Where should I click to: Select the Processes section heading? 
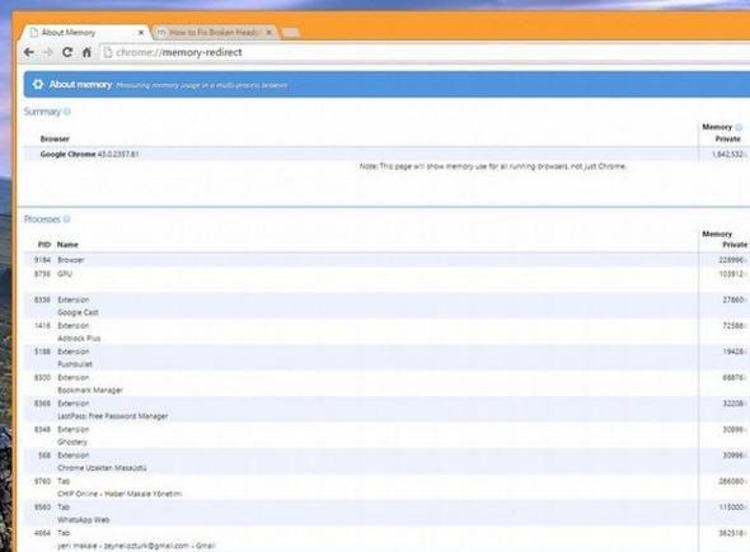[x=42, y=219]
